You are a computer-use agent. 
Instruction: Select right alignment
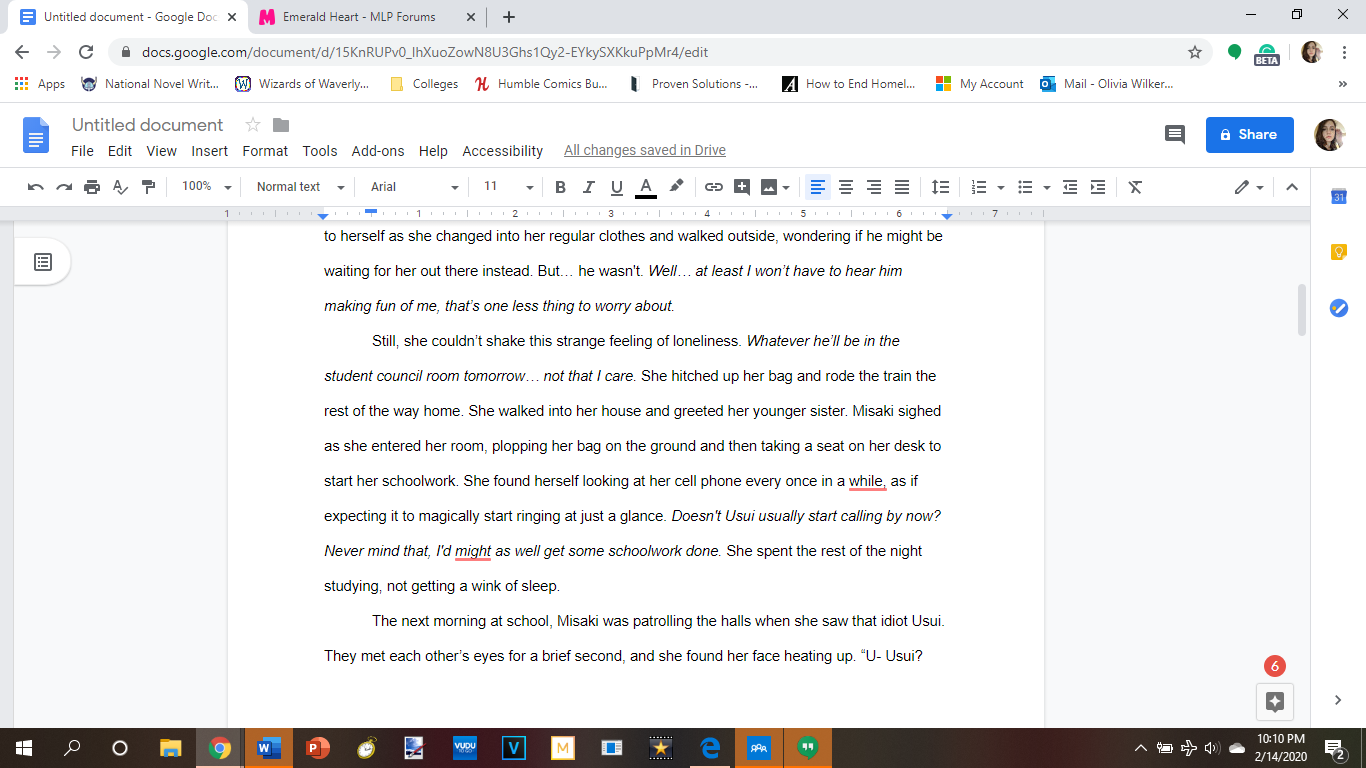[874, 187]
